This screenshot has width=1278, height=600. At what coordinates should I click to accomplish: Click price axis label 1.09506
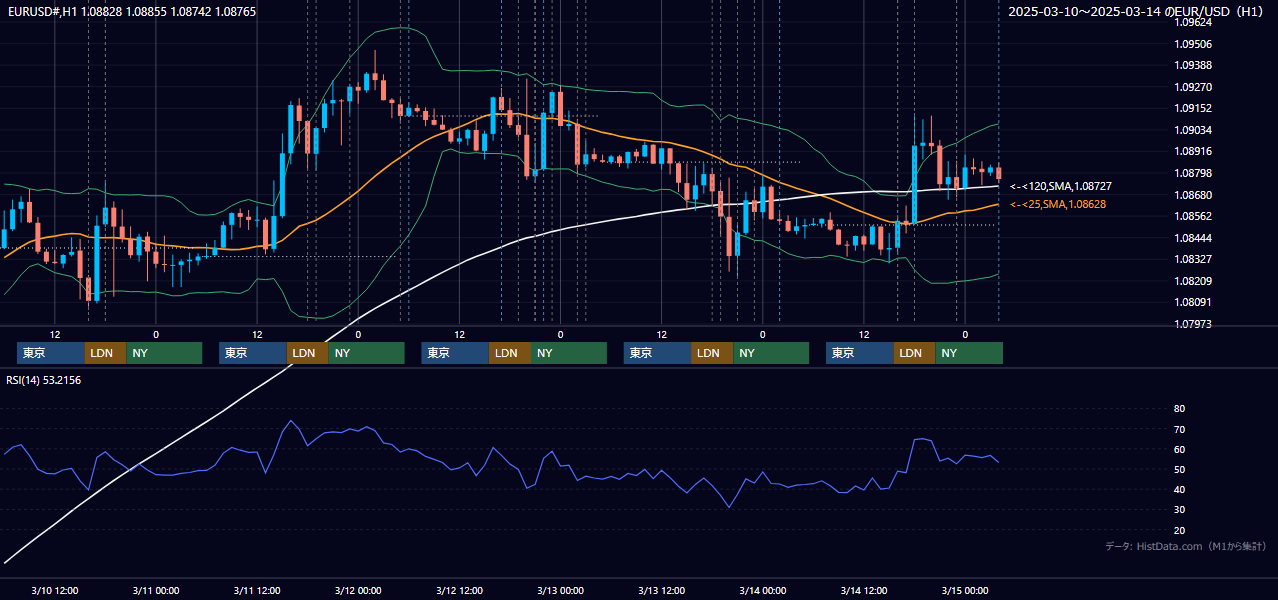pyautogui.click(x=1192, y=44)
